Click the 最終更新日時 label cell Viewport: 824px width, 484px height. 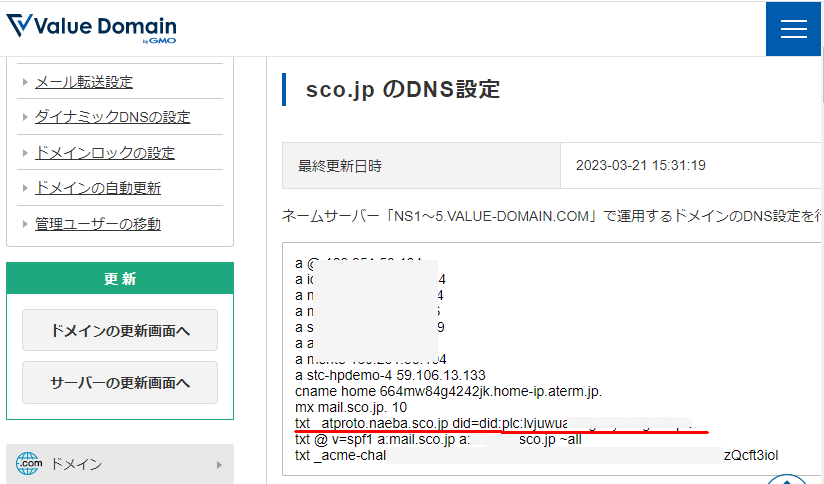point(421,166)
